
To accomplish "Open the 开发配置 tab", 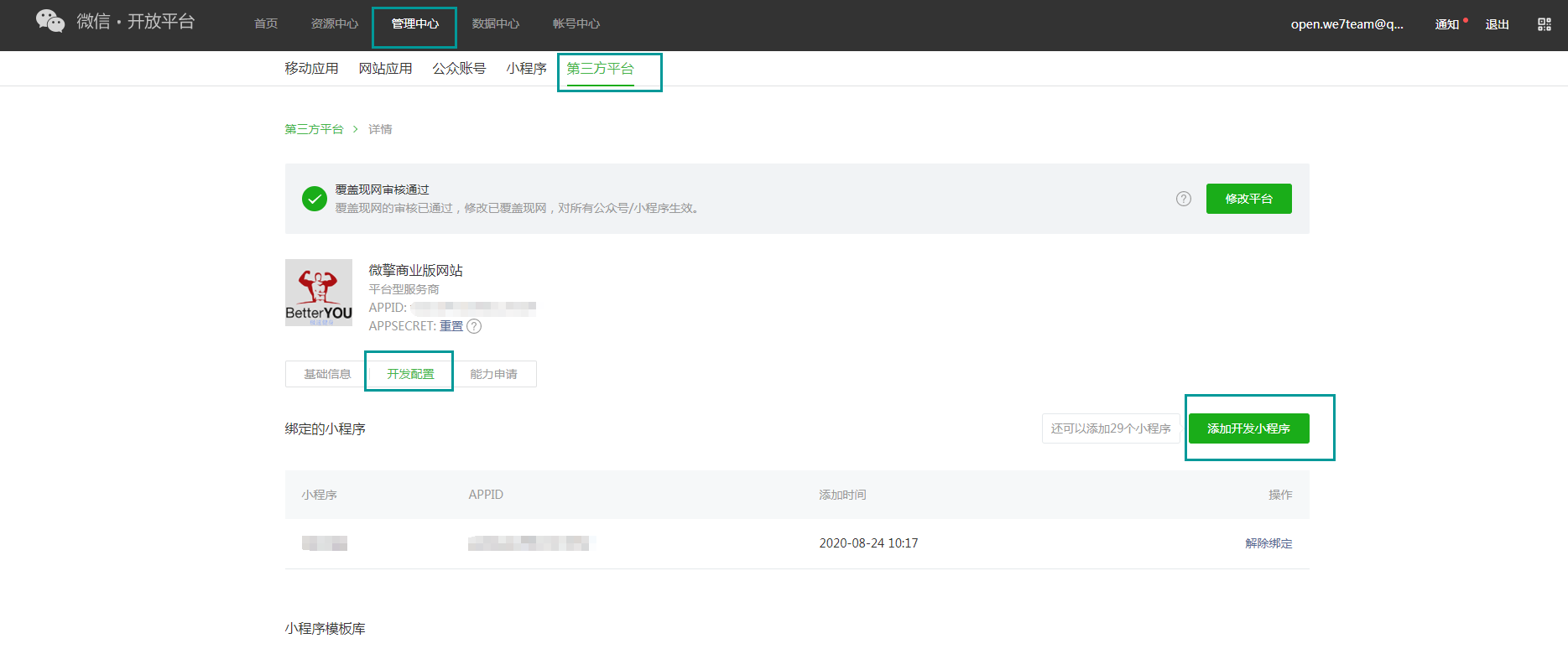I will coord(411,374).
